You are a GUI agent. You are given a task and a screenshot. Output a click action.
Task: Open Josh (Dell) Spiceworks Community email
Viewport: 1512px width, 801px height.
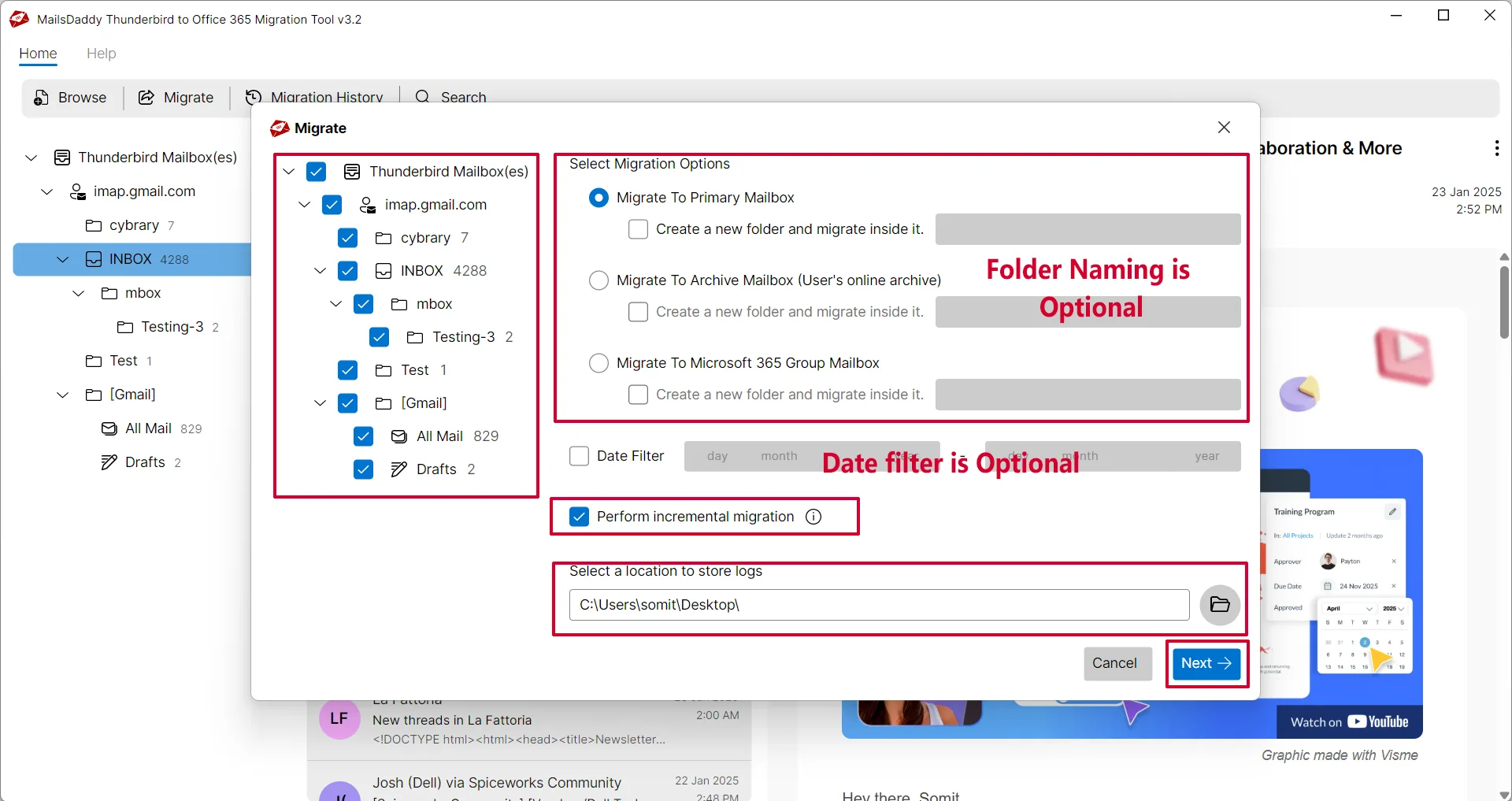point(529,783)
